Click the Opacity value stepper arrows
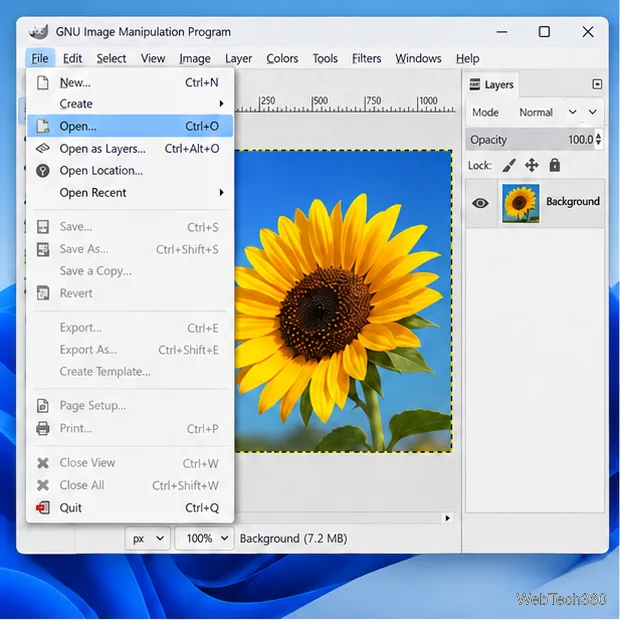 tap(598, 139)
